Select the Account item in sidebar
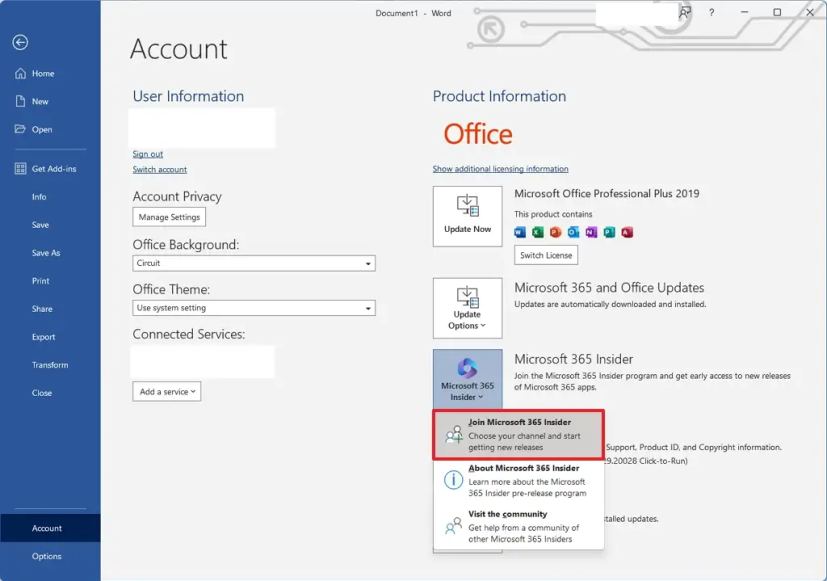This screenshot has width=827, height=581. (50, 528)
